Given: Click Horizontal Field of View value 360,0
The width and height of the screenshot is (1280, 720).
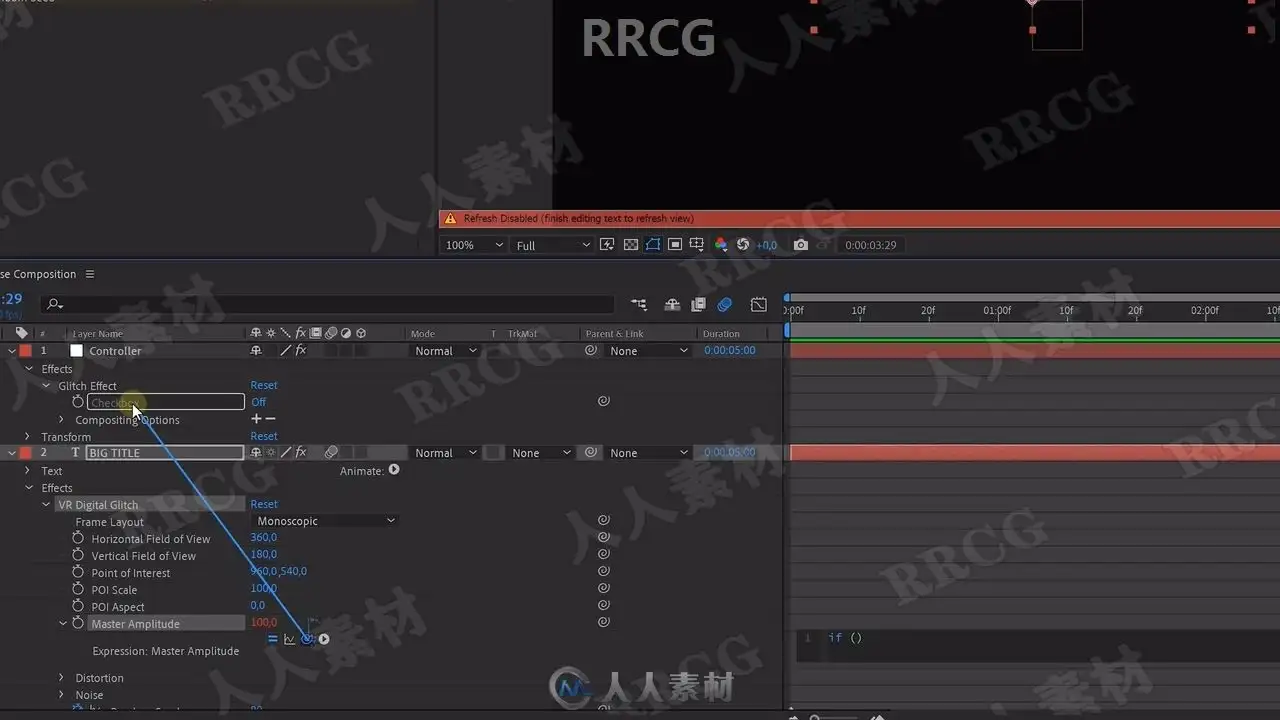Looking at the screenshot, I should click(x=264, y=538).
